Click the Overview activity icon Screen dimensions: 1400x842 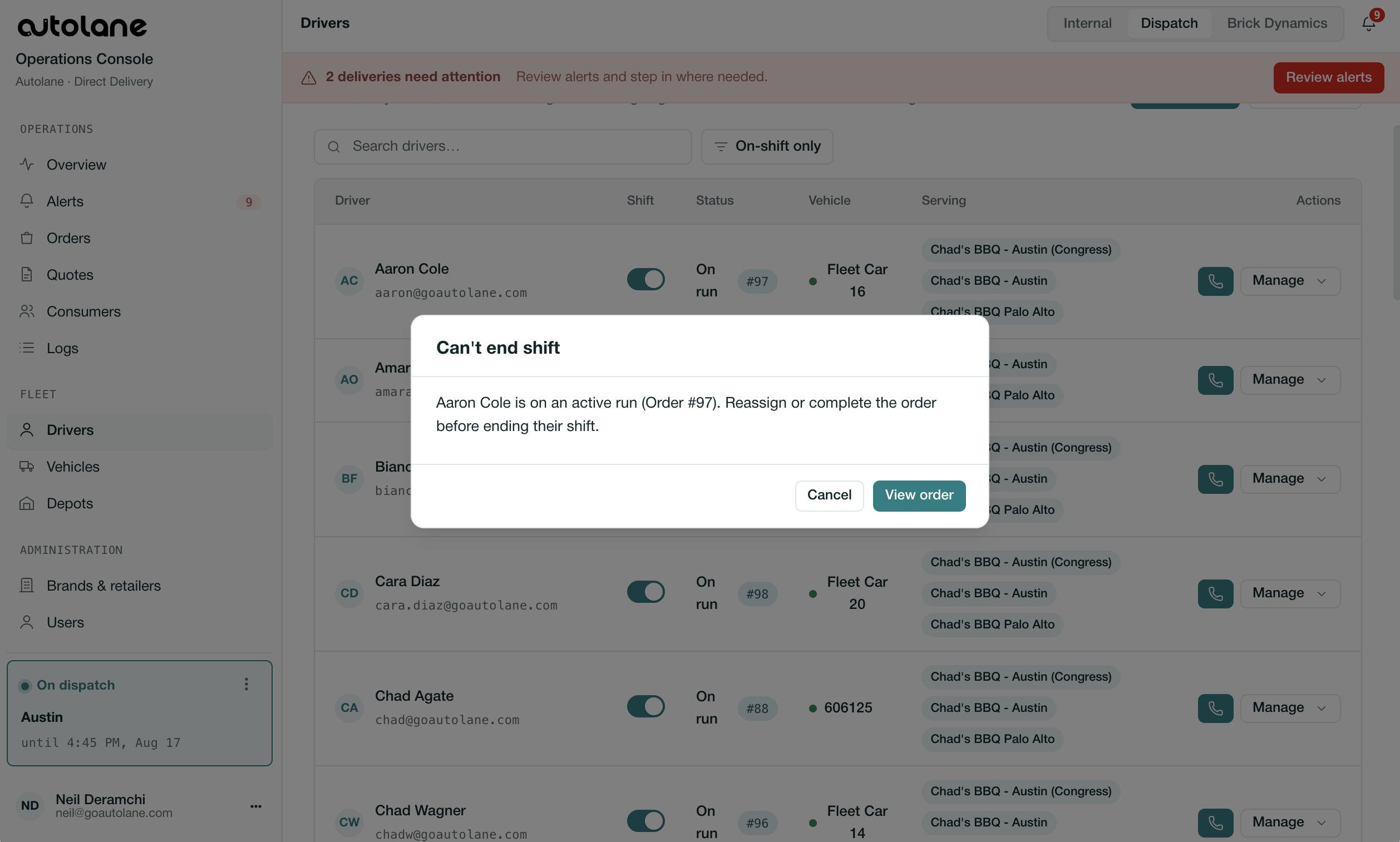tap(27, 165)
